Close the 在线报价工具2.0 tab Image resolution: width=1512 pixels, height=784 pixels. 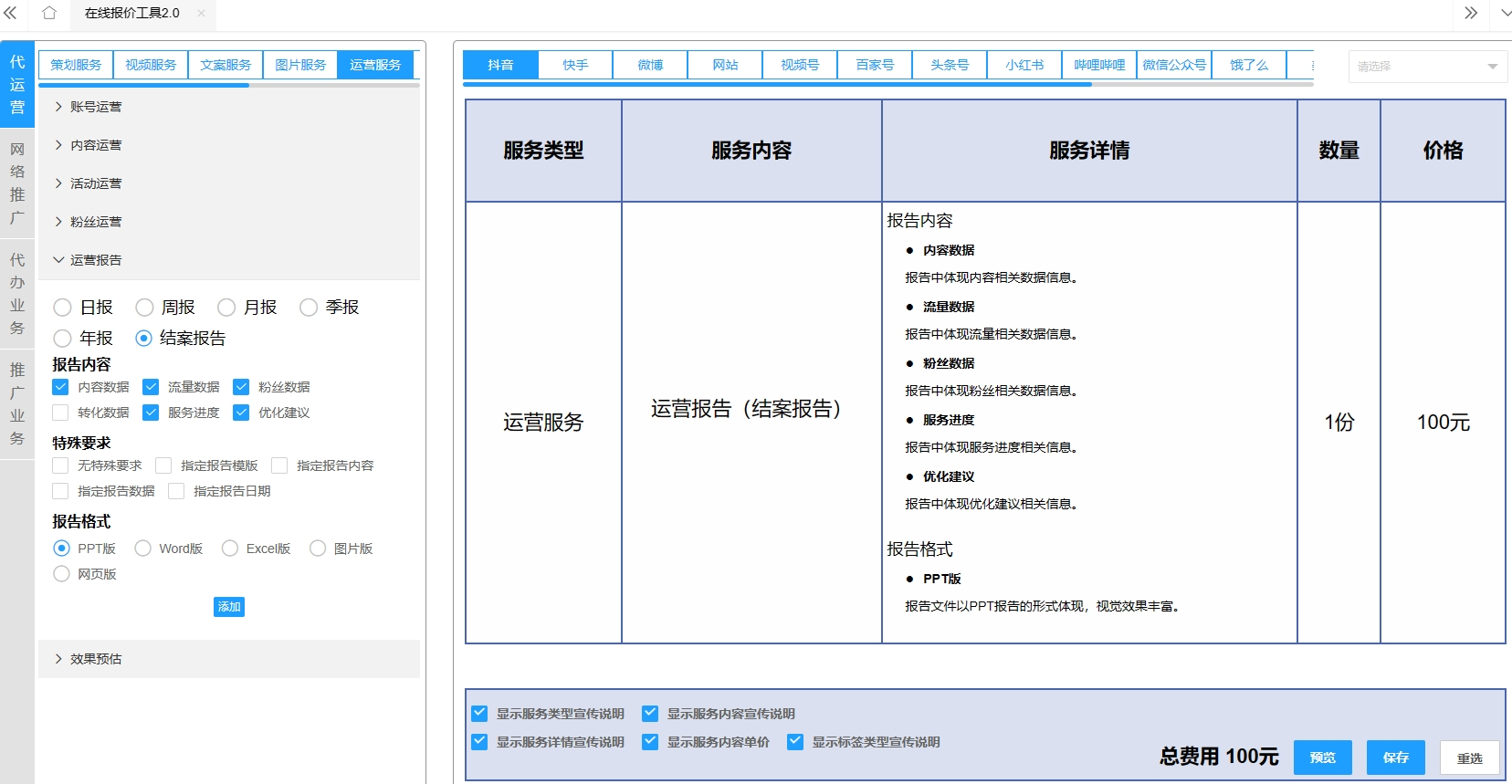point(201,14)
